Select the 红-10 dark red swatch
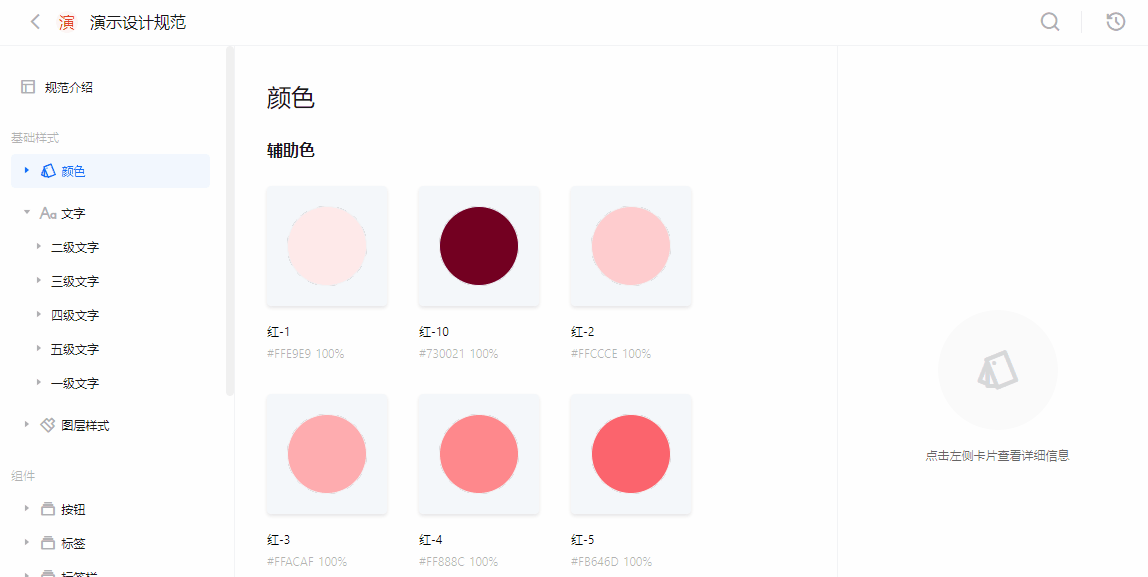This screenshot has height=577, width=1148. pos(479,246)
